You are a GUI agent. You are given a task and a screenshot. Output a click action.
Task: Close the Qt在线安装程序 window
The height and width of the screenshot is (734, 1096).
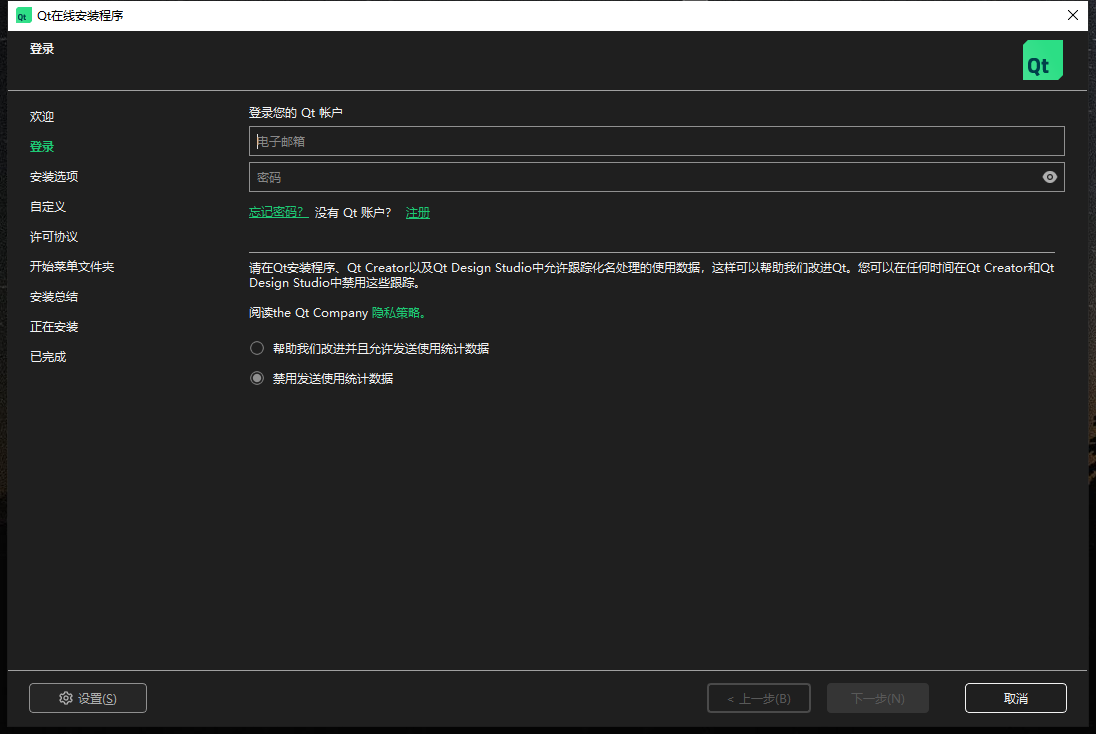pos(1073,15)
